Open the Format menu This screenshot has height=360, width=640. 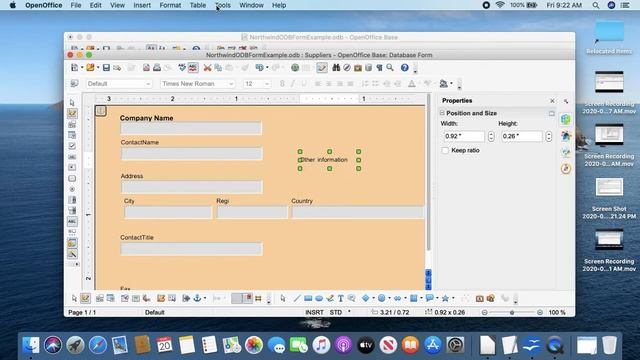pyautogui.click(x=170, y=5)
